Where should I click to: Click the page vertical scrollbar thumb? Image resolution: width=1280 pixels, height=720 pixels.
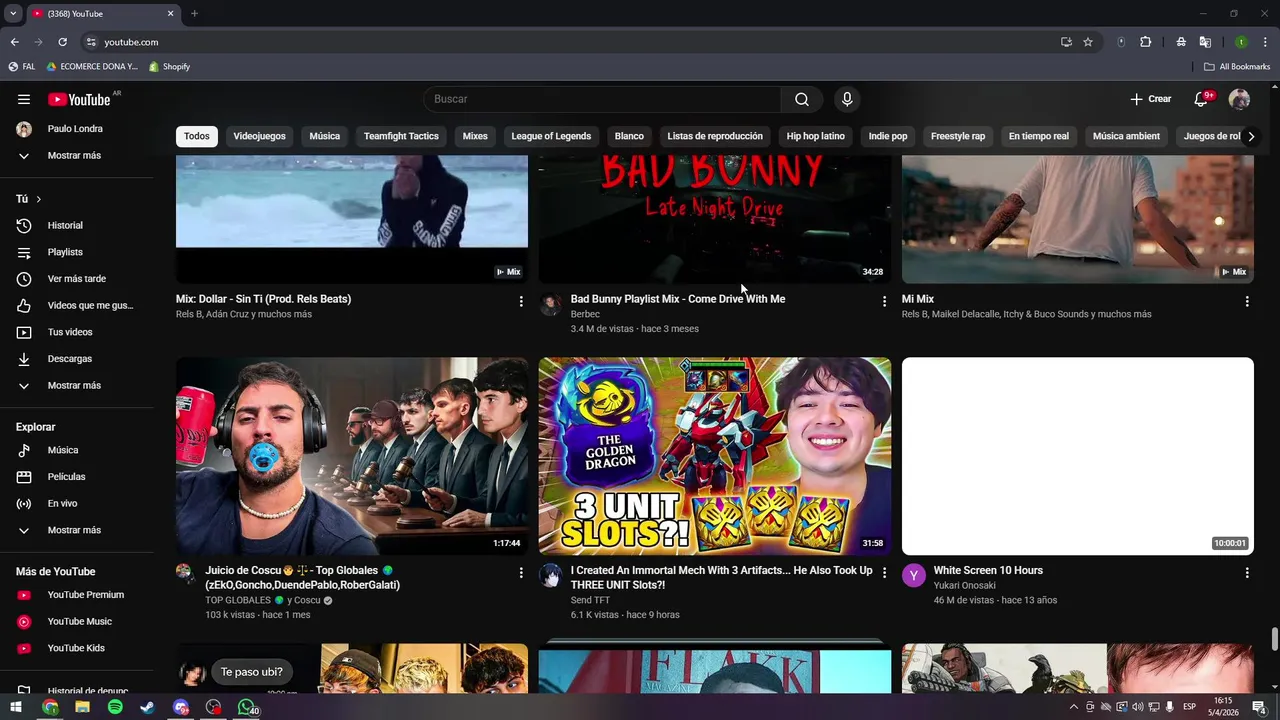1274,638
